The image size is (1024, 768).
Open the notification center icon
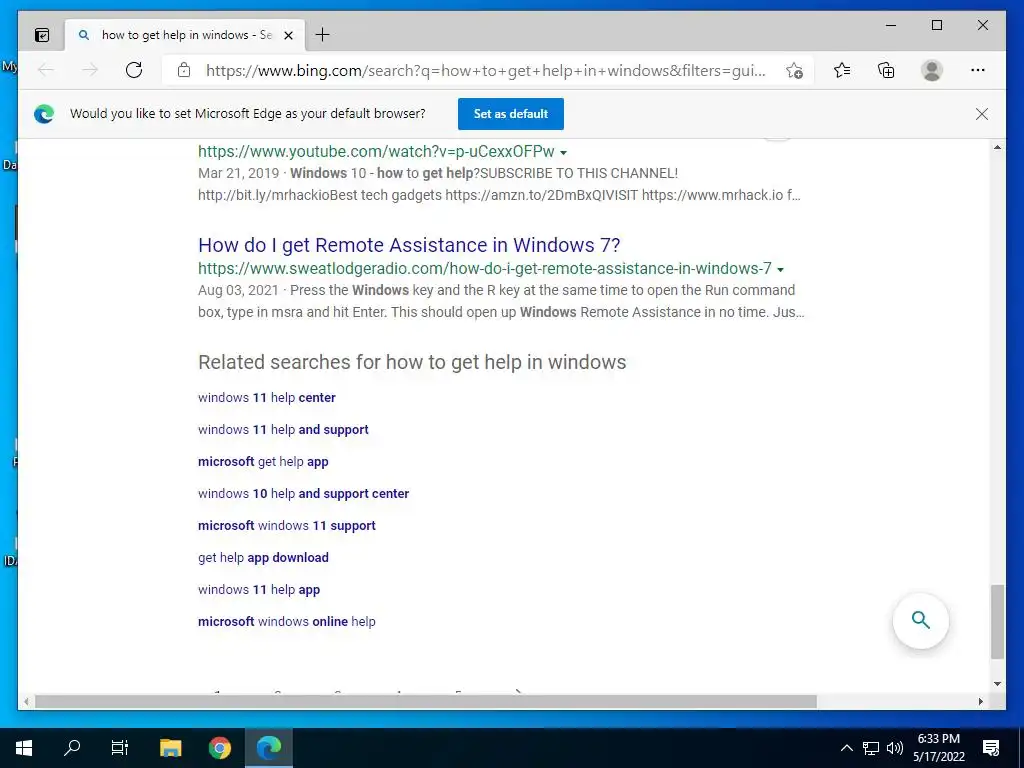pos(991,748)
